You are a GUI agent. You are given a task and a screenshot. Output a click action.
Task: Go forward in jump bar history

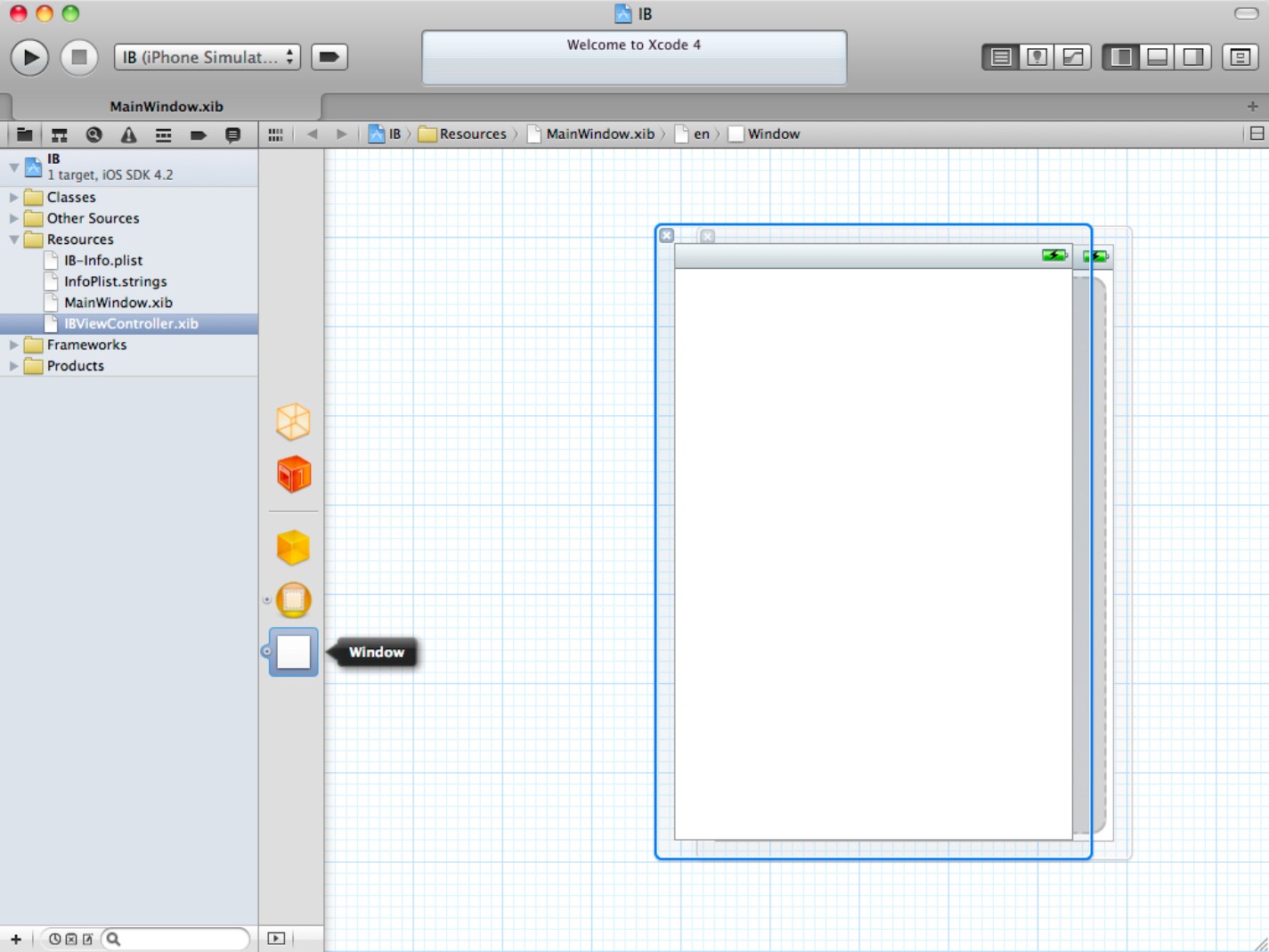(341, 134)
